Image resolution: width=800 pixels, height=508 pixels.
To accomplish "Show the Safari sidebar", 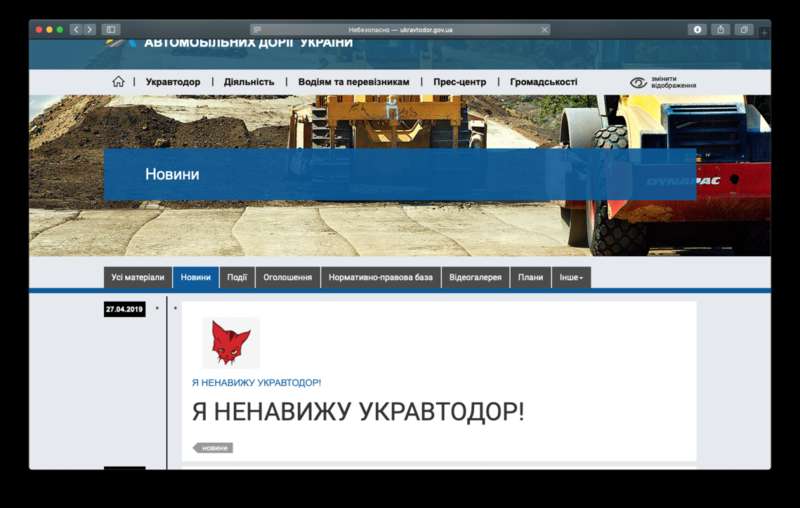I will pyautogui.click(x=111, y=30).
